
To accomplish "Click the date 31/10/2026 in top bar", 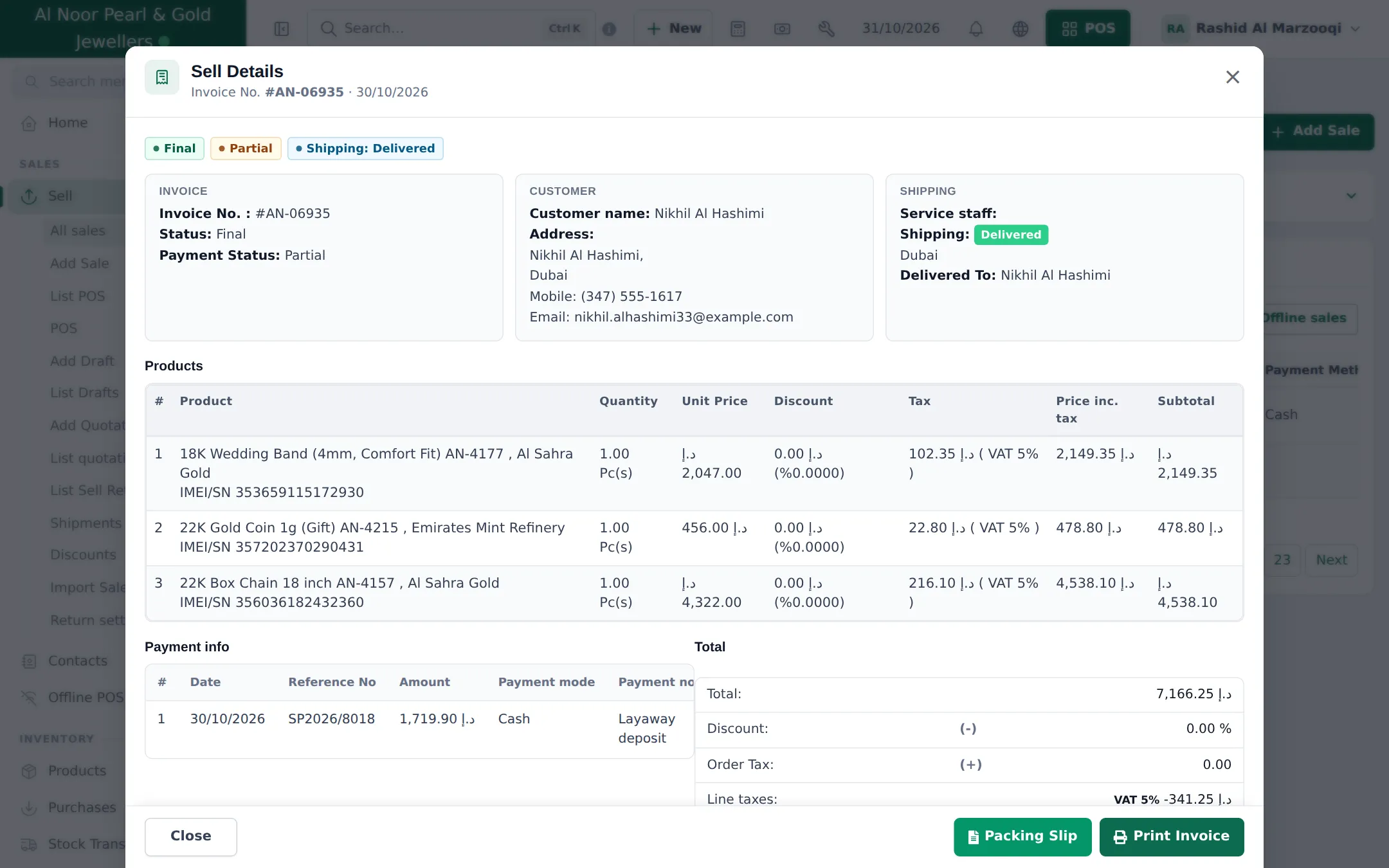I will (900, 29).
